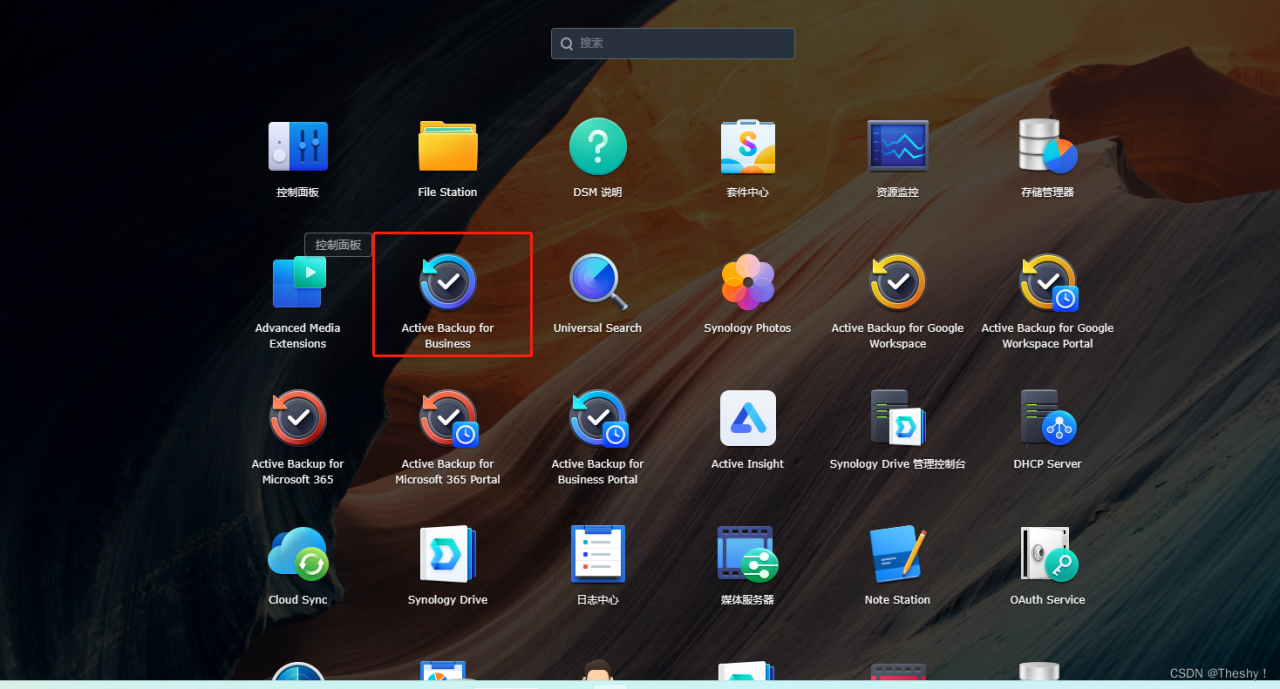
Task: Launch Active Insight
Action: pos(747,417)
